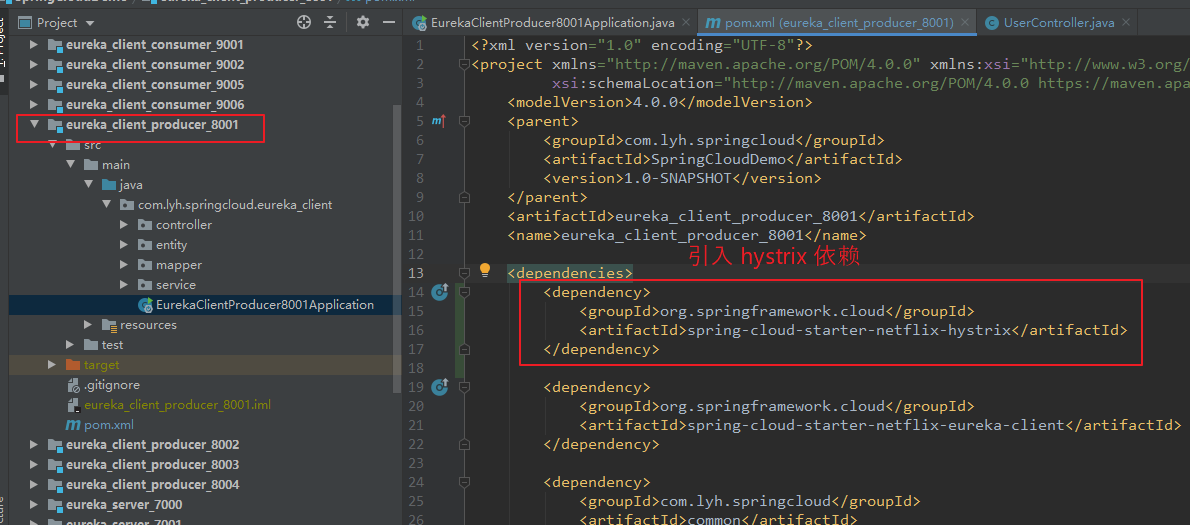Close the pom.xml editor tab

[967, 23]
